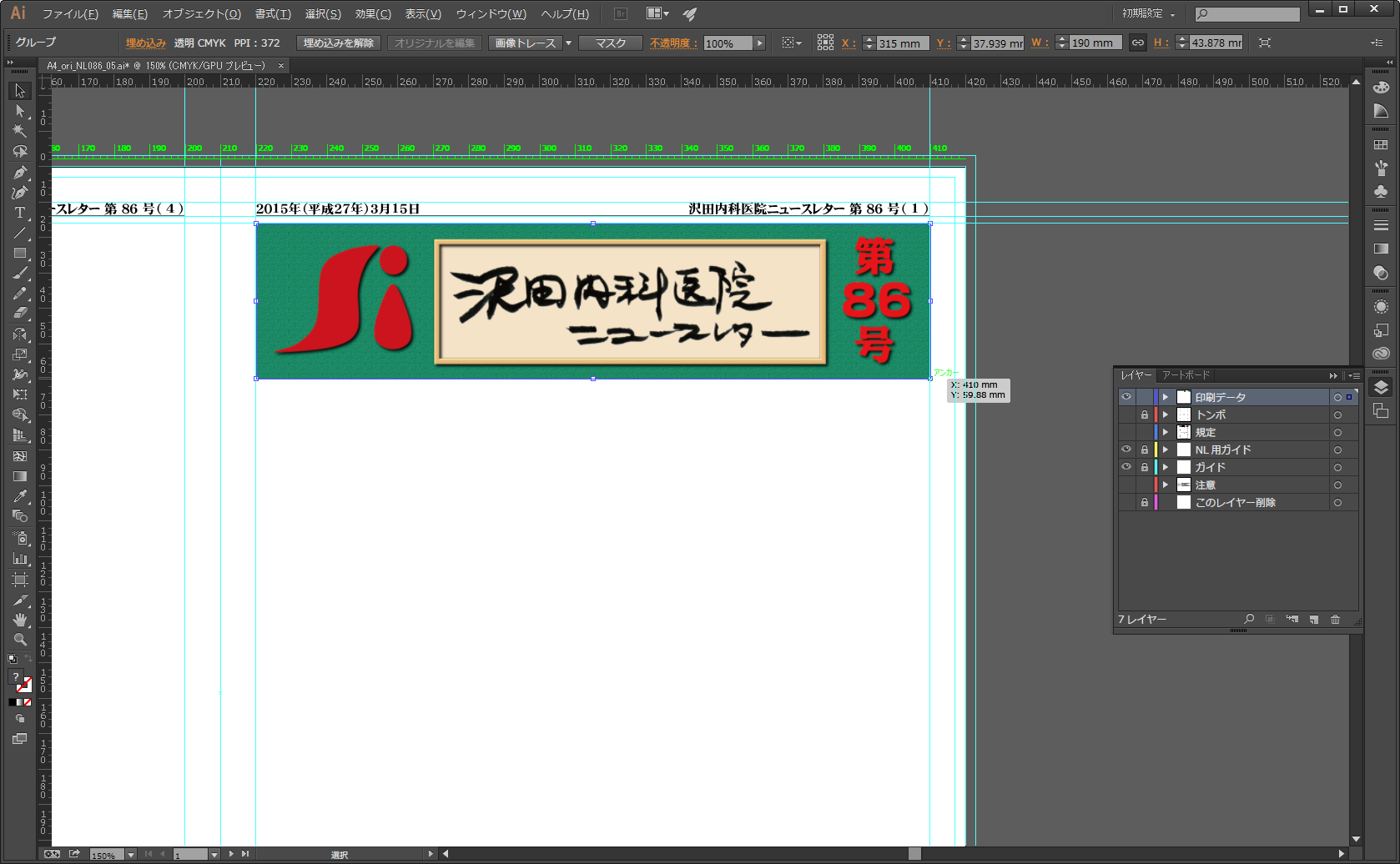The width and height of the screenshot is (1400, 864).
Task: Hide the NL用ガイド layer
Action: [1126, 450]
